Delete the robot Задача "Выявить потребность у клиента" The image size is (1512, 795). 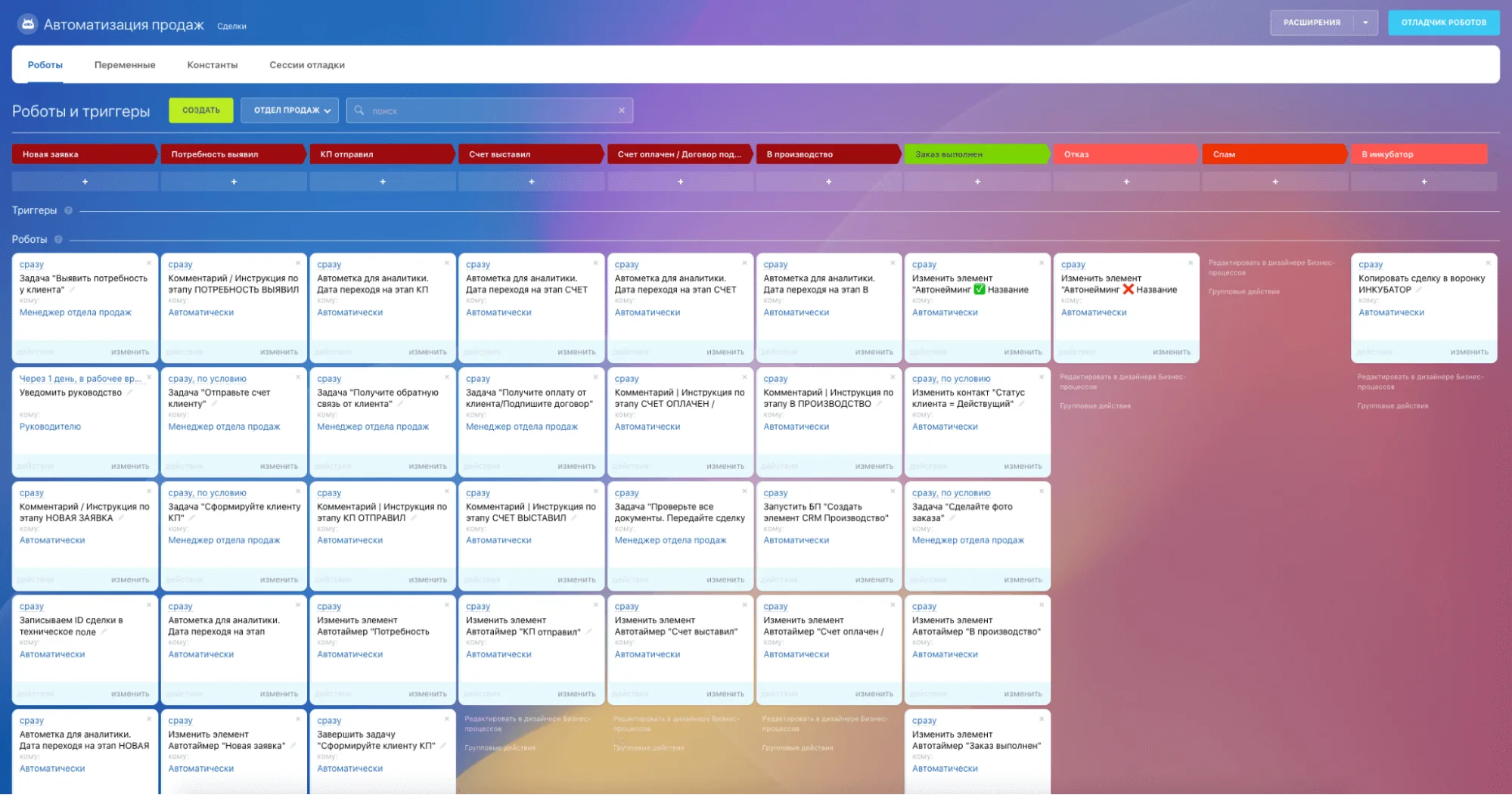tap(149, 263)
